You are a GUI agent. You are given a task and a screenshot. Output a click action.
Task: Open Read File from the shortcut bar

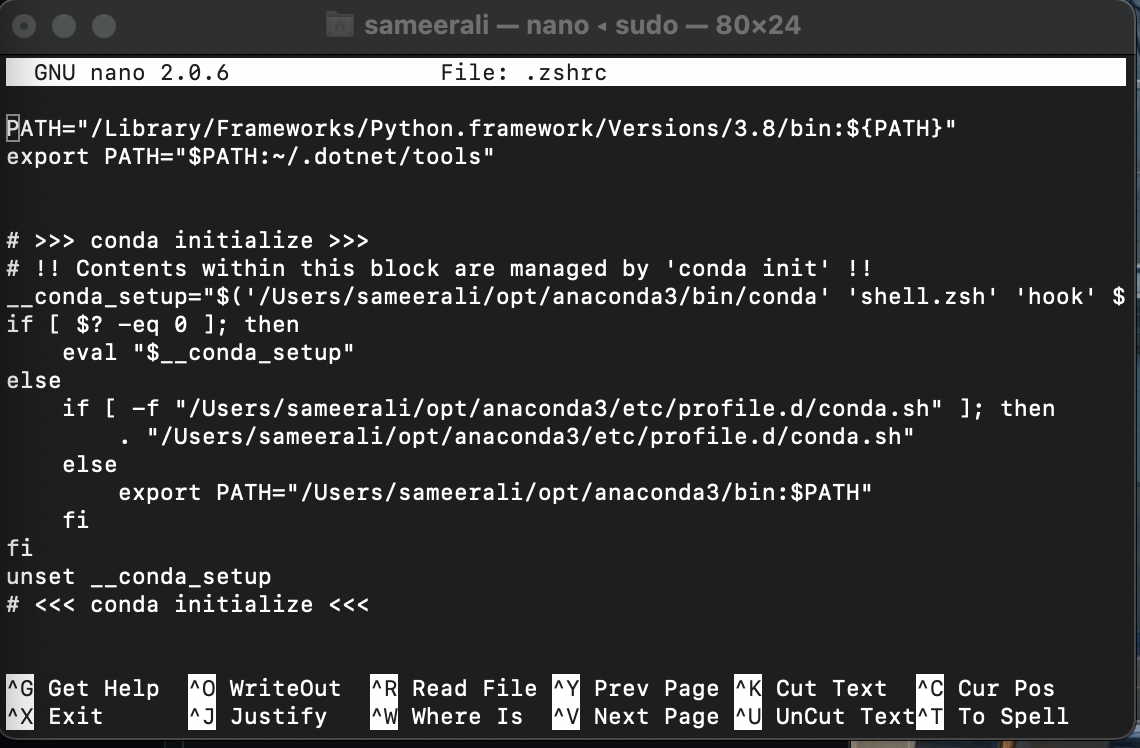coord(474,688)
